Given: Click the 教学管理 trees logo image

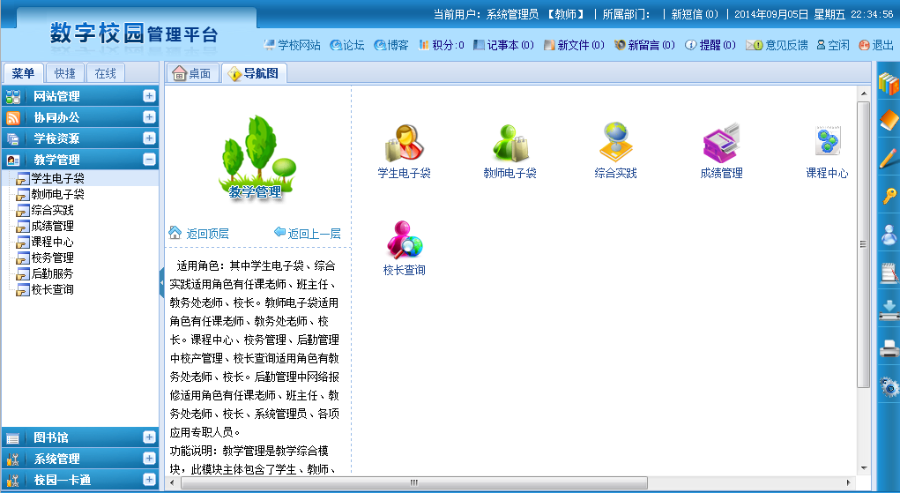Looking at the screenshot, I should pos(257,157).
